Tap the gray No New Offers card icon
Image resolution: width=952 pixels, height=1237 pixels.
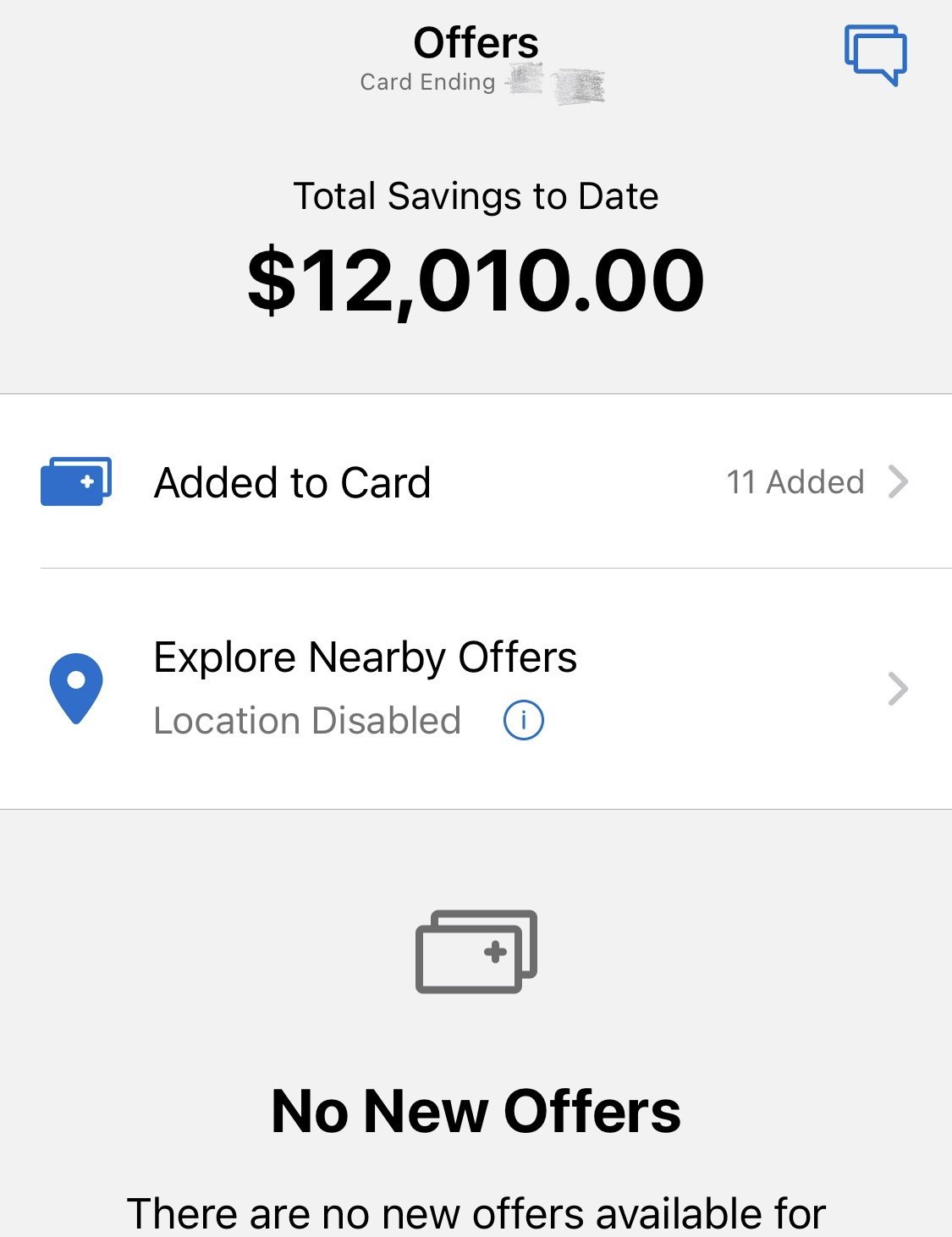(x=476, y=952)
